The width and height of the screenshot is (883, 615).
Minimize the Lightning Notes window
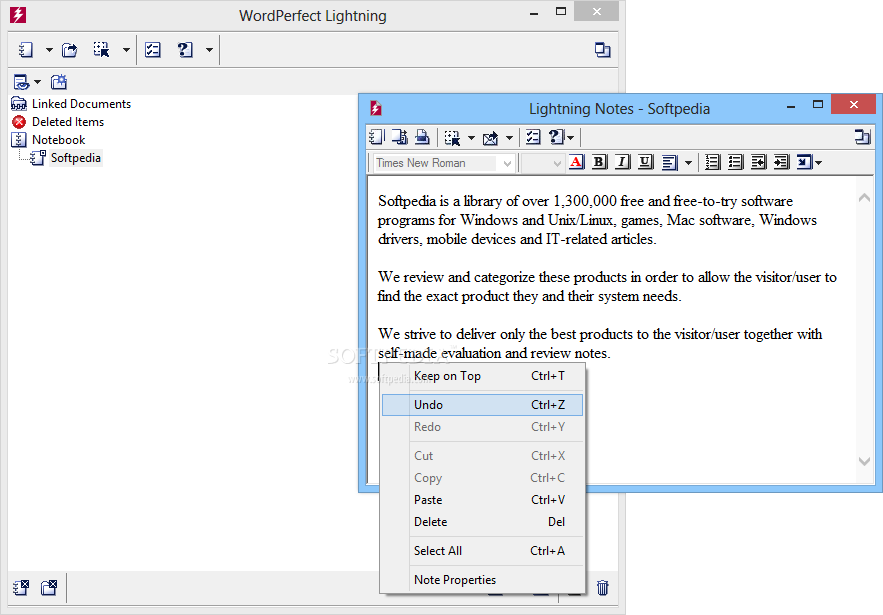[x=791, y=106]
